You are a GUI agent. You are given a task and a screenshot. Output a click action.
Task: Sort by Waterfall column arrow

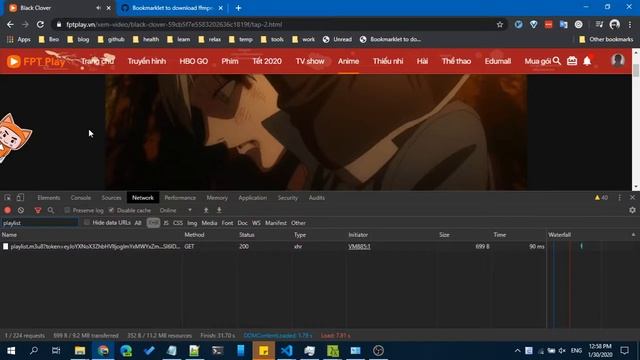point(633,235)
